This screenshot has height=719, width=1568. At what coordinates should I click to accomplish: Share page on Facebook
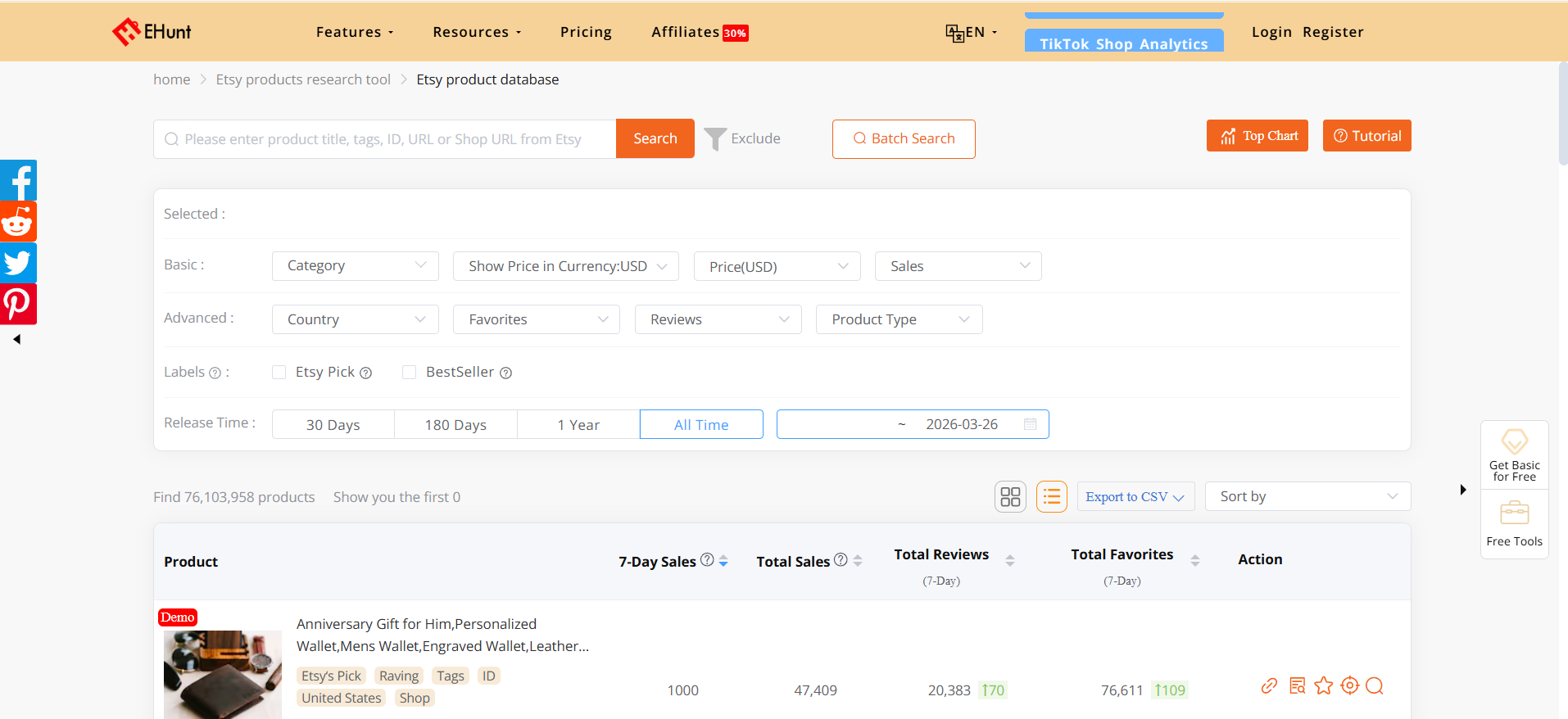(18, 180)
